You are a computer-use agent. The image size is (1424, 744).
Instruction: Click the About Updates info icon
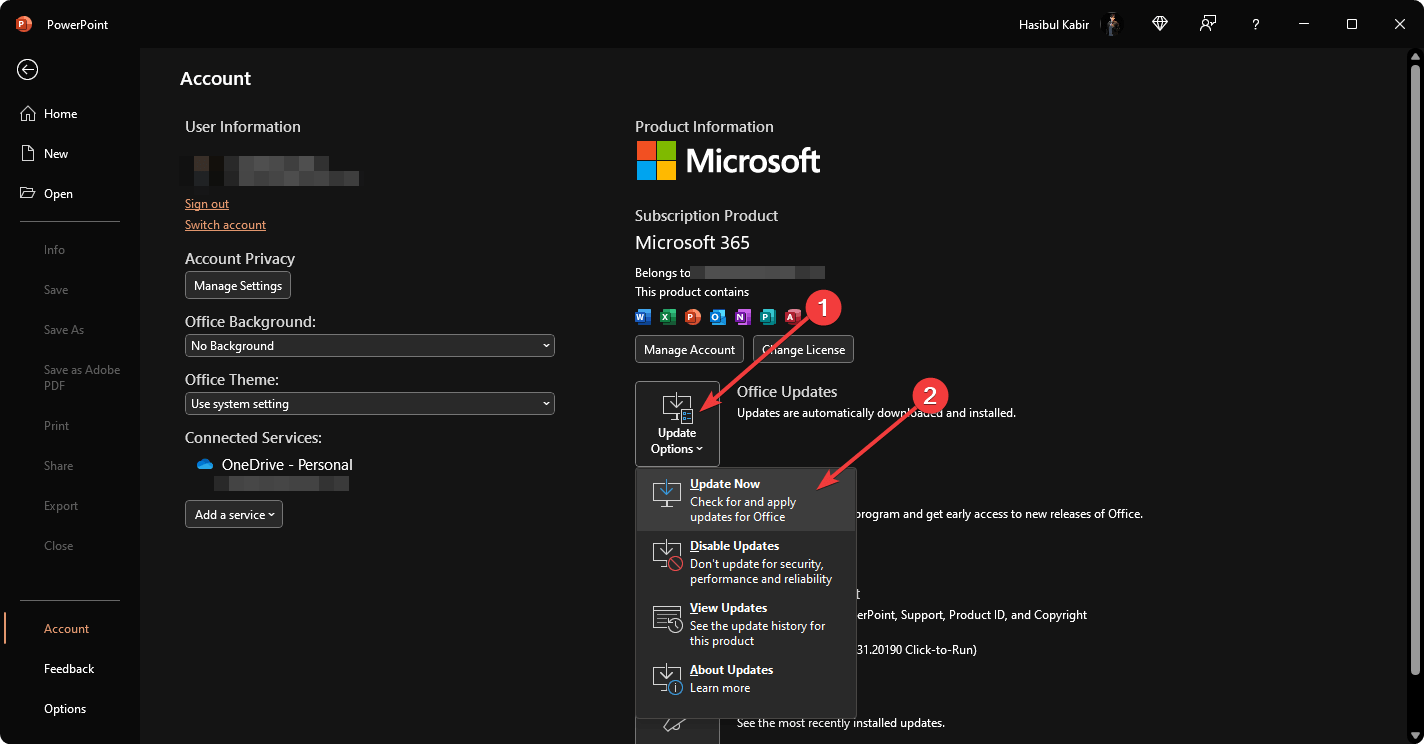click(x=667, y=679)
